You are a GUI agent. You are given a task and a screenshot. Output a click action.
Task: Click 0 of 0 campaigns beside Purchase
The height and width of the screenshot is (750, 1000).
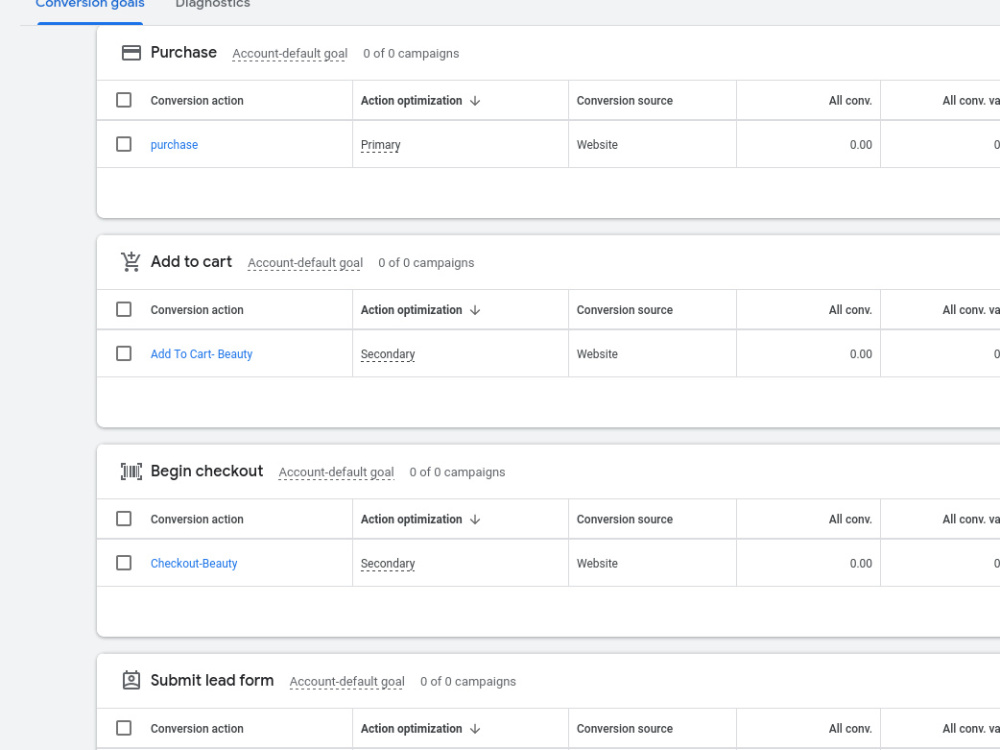click(411, 54)
